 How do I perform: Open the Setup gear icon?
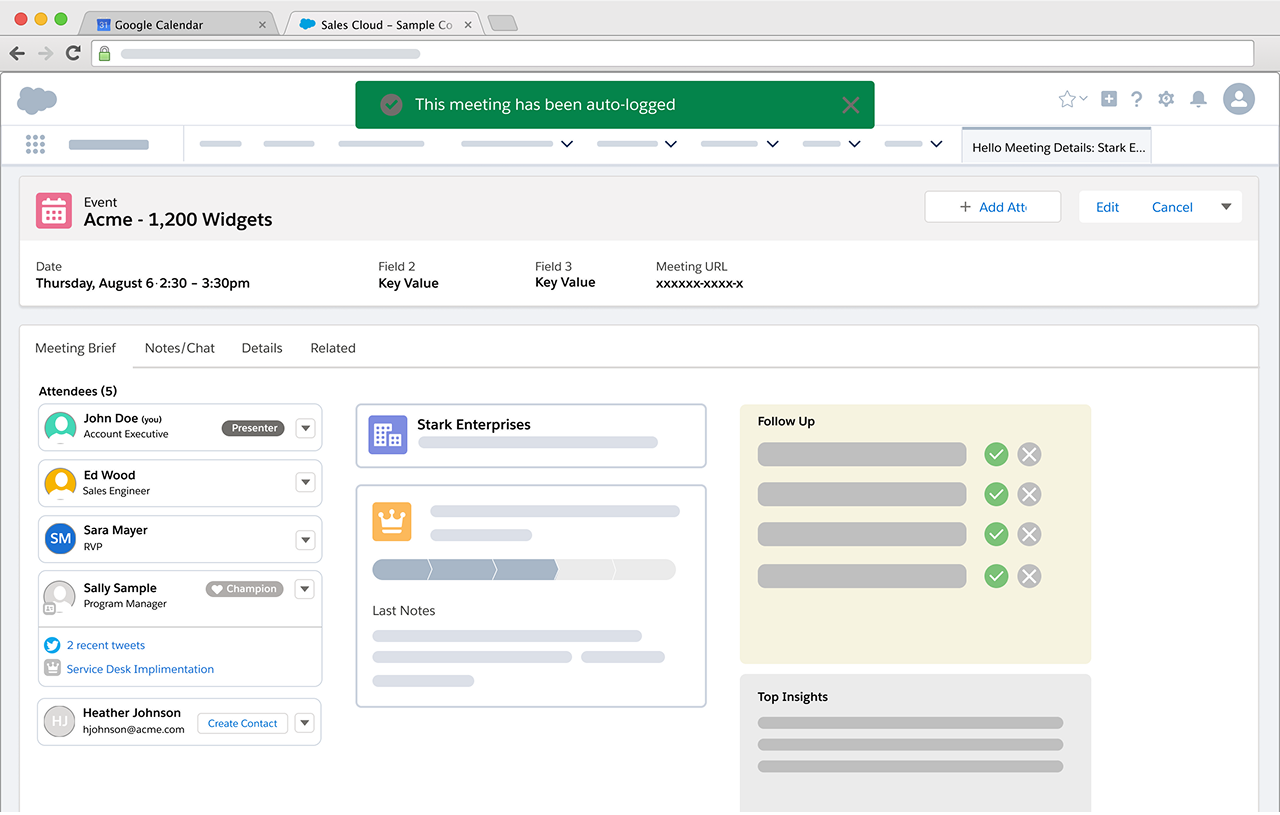click(1166, 99)
